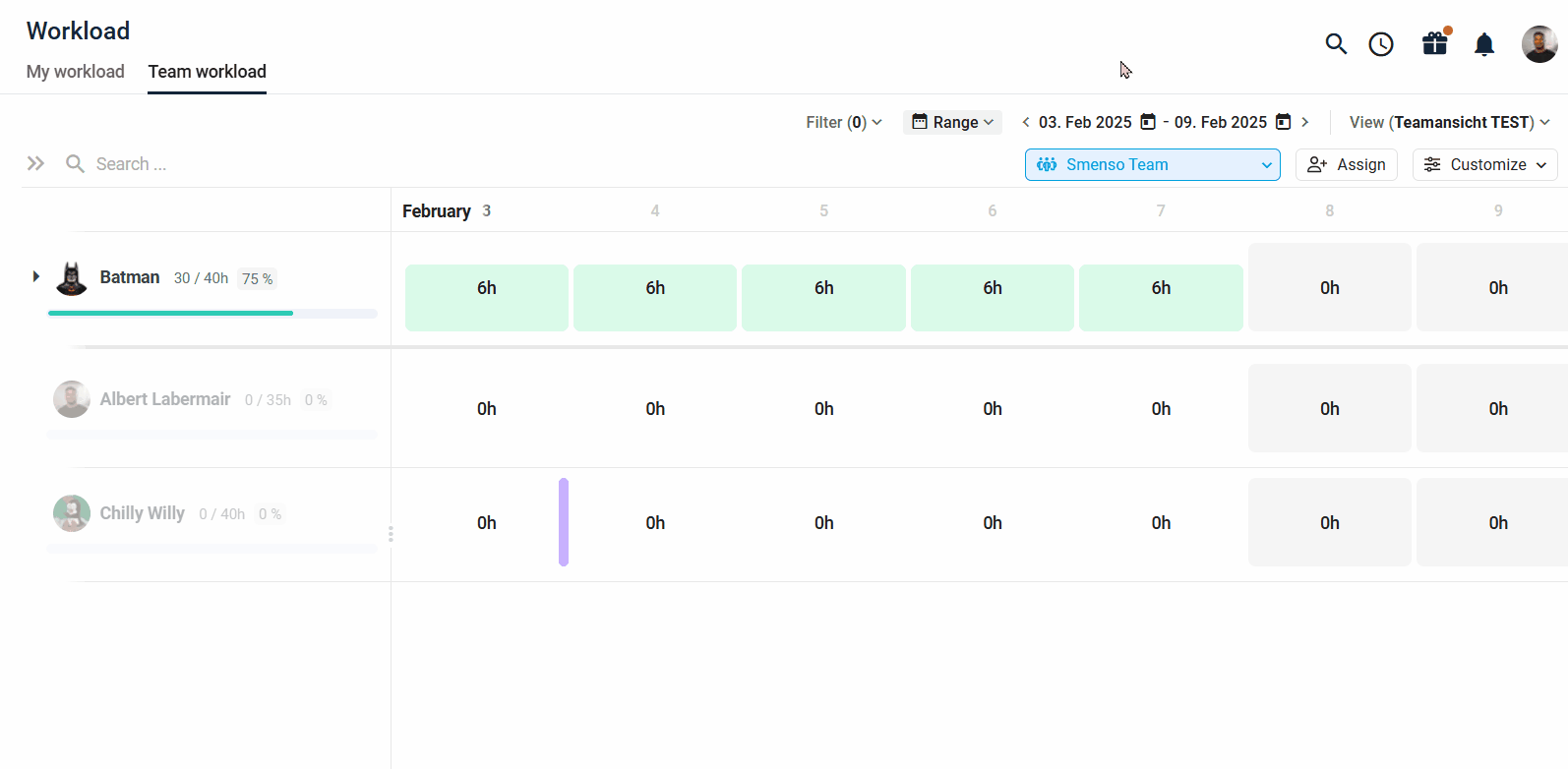
Task: Open the notifications bell
Action: point(1484,44)
